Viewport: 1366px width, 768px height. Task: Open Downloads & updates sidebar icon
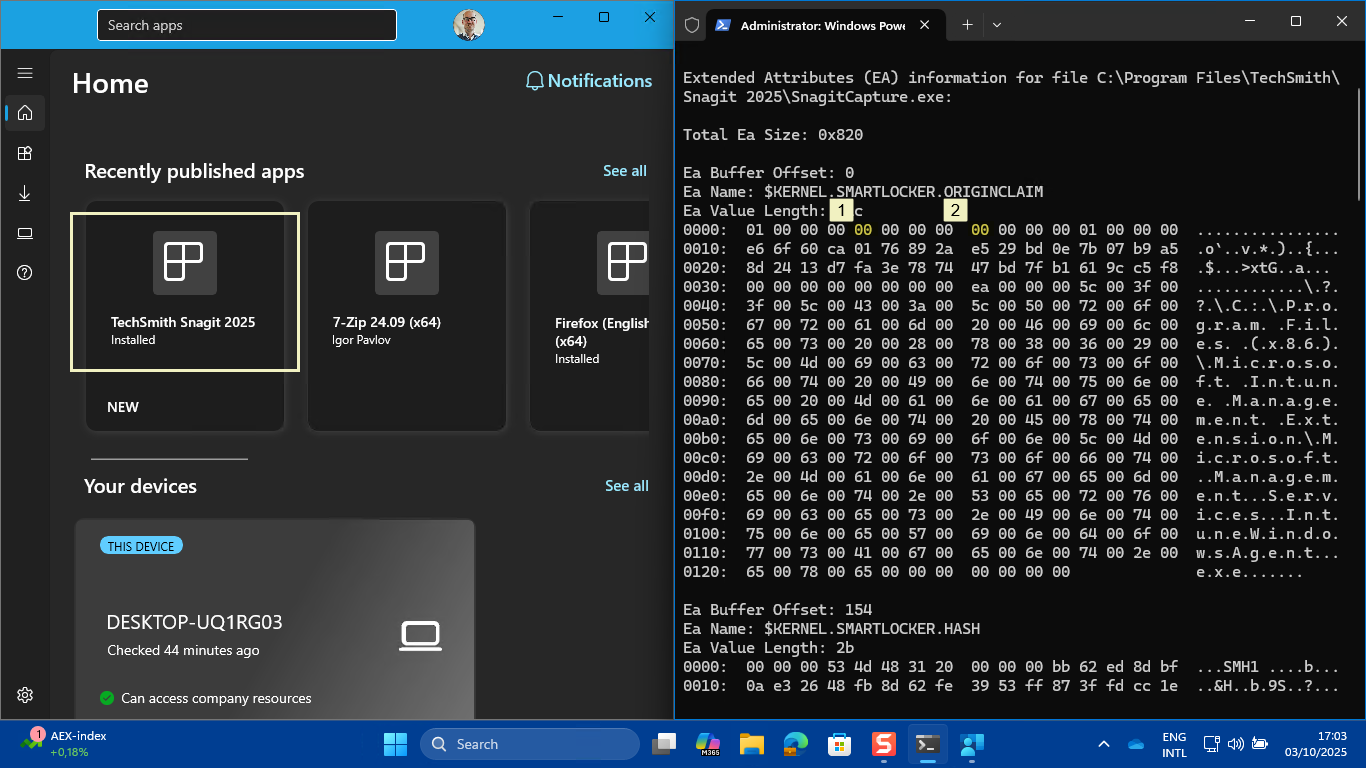25,193
